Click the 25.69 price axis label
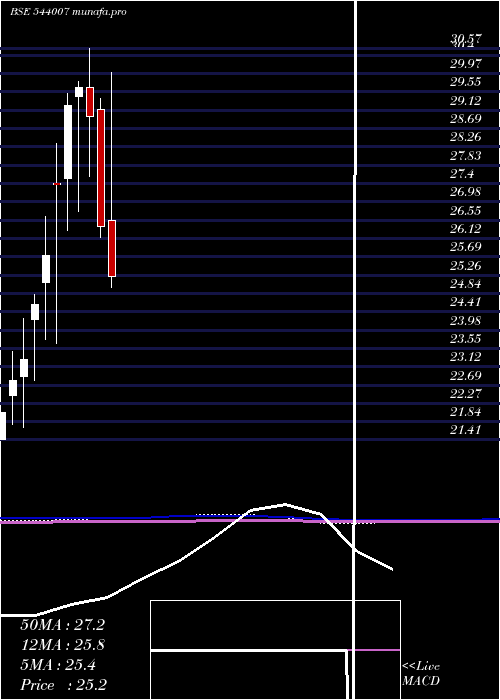This screenshot has height=700, width=500. (x=466, y=247)
